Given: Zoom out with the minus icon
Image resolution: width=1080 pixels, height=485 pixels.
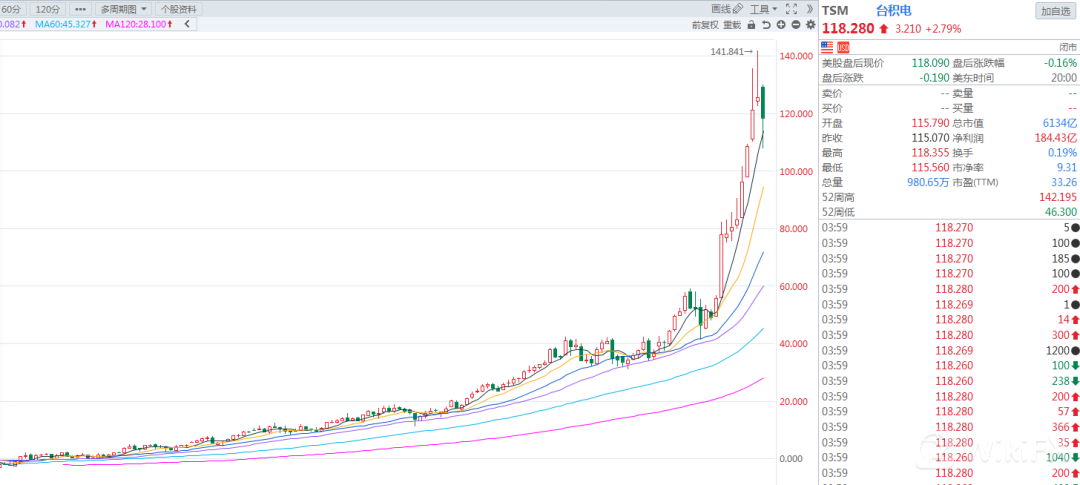Looking at the screenshot, I should coord(795,25).
